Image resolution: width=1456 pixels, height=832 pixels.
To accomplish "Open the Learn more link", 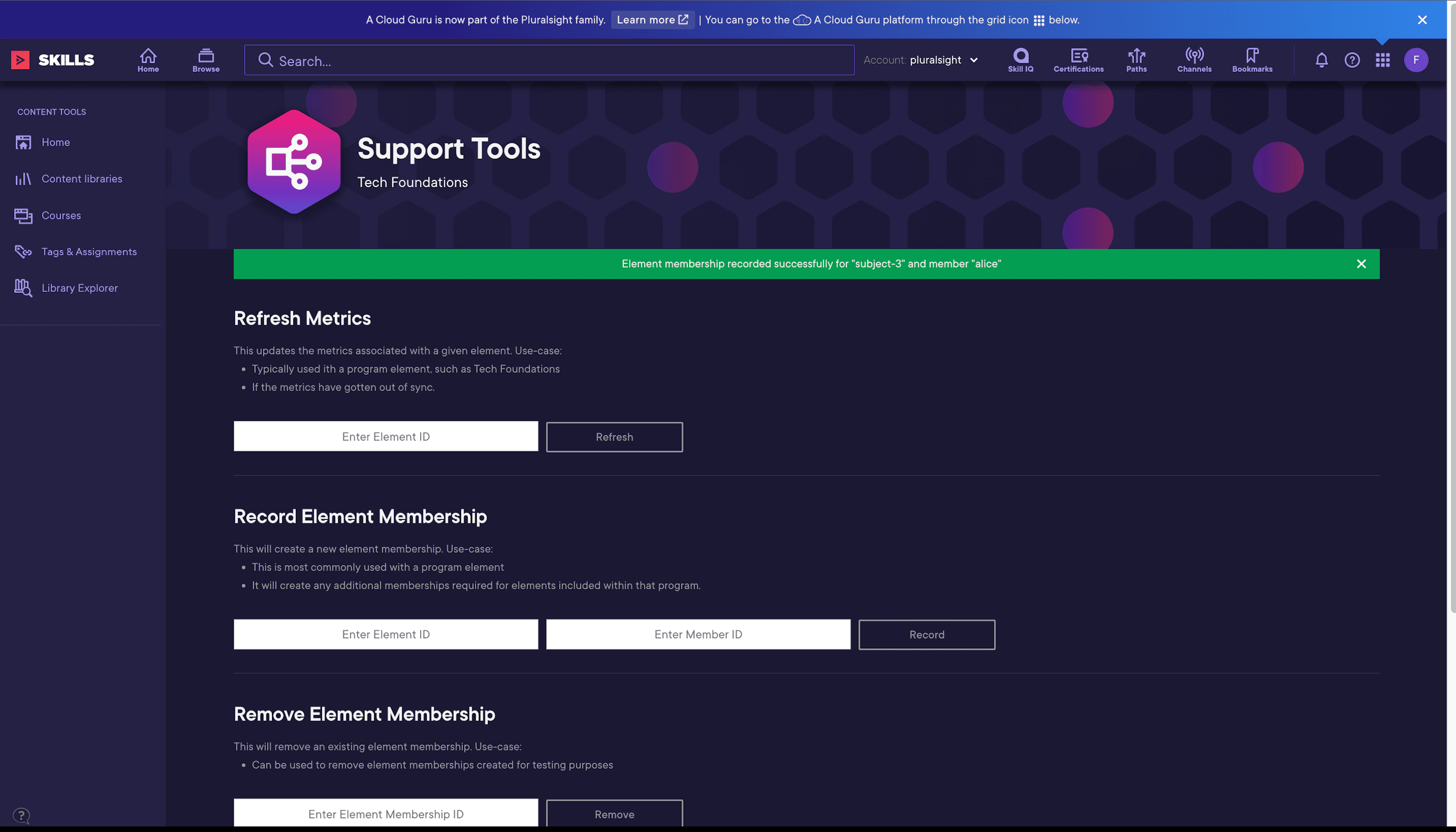I will (652, 19).
